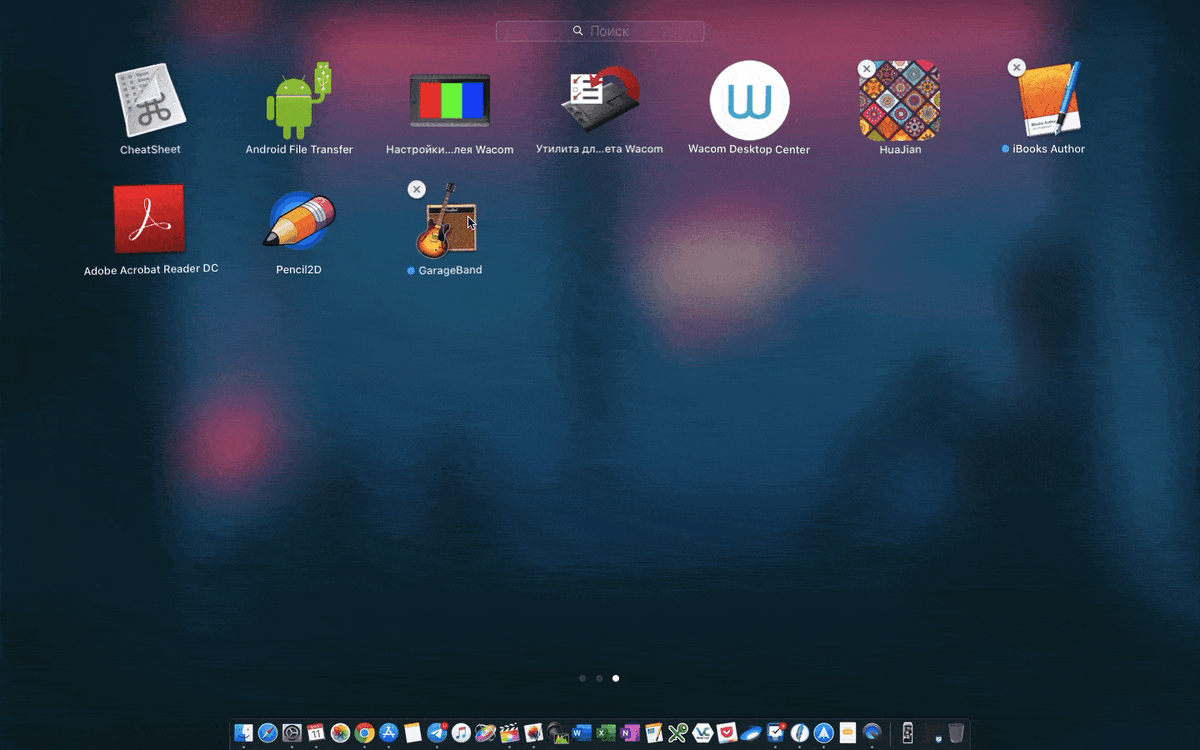Delete iBooks Author using its X badge

click(1016, 68)
